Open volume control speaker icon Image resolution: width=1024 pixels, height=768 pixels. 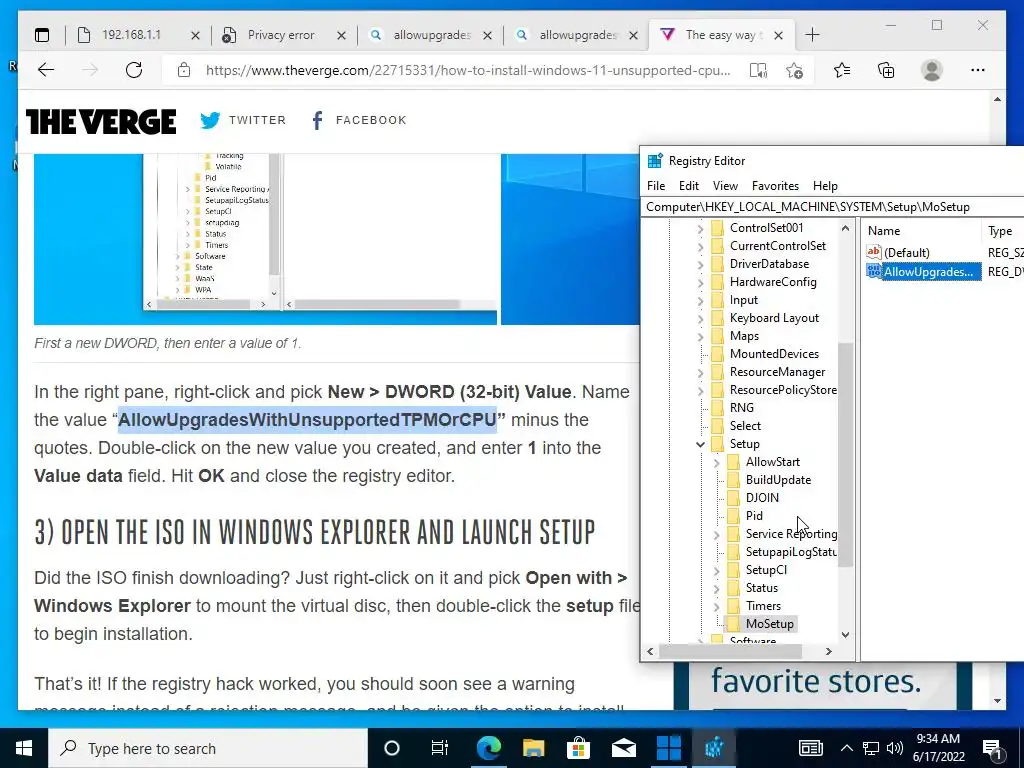(895, 748)
